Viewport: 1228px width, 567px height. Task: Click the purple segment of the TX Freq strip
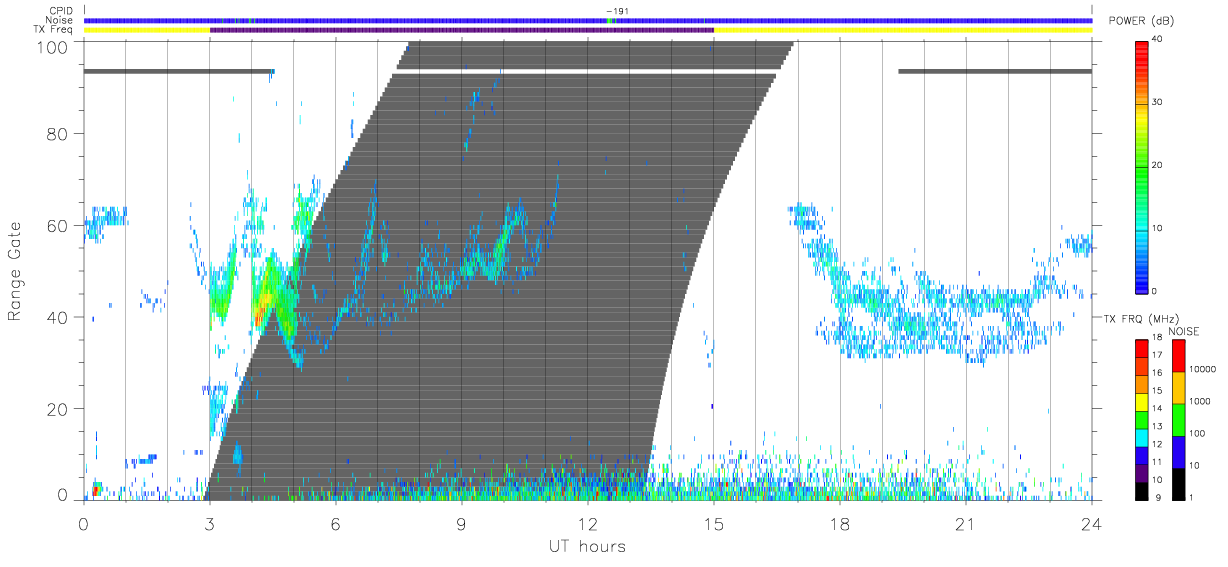[x=462, y=30]
